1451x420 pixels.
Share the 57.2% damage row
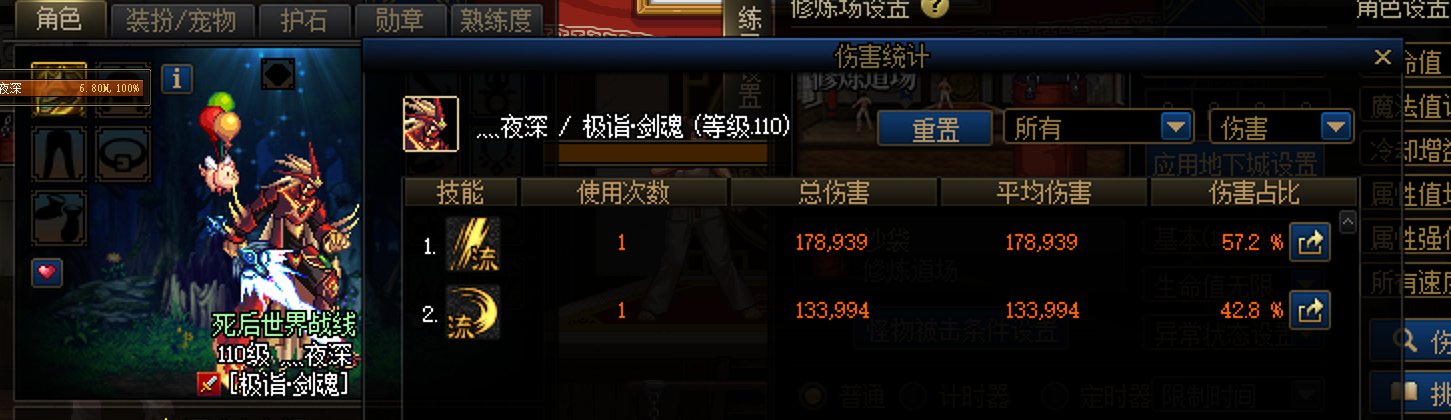coord(1310,243)
